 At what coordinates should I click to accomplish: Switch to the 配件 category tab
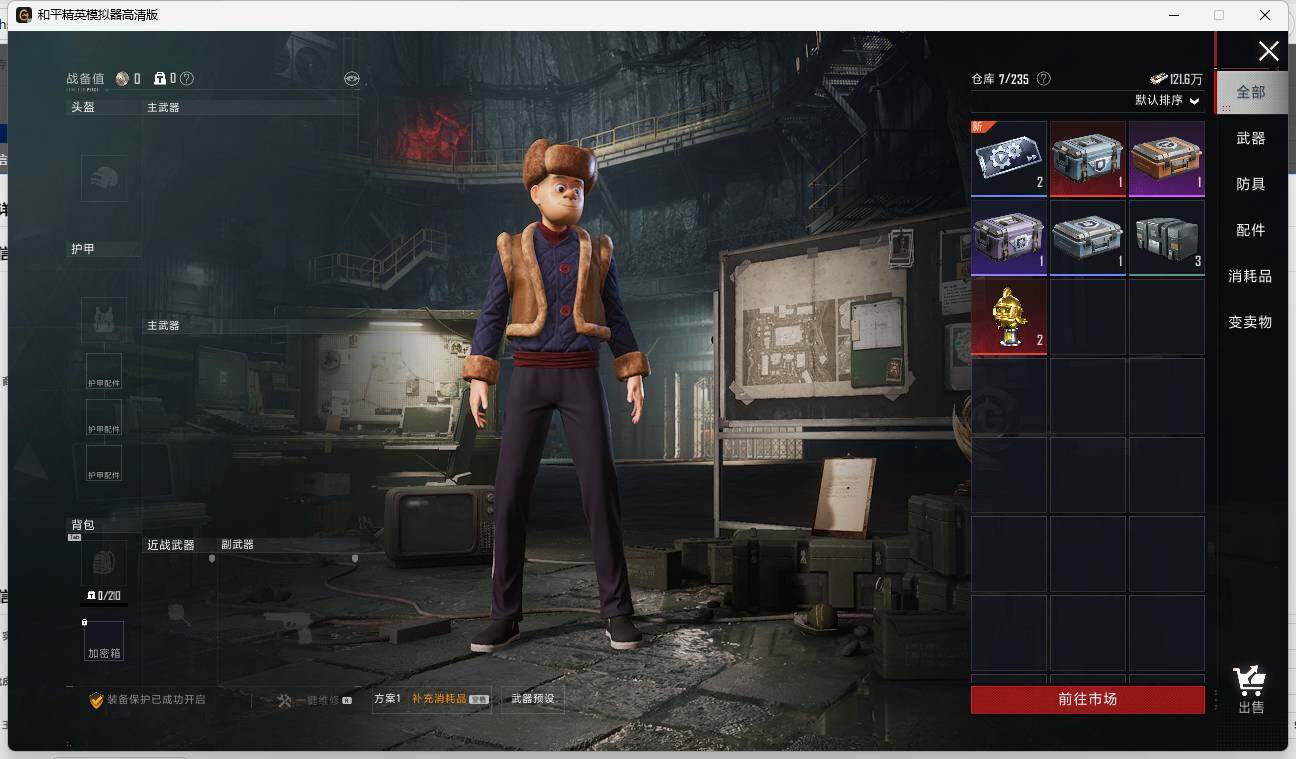[x=1251, y=230]
